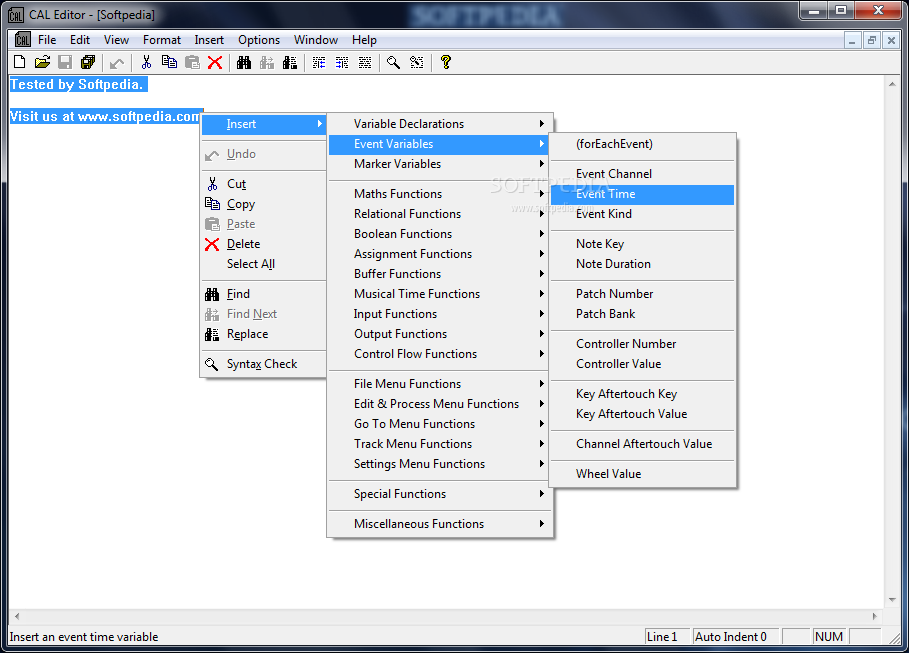Open the Help menu
Screen dimensions: 909x653
[364, 39]
